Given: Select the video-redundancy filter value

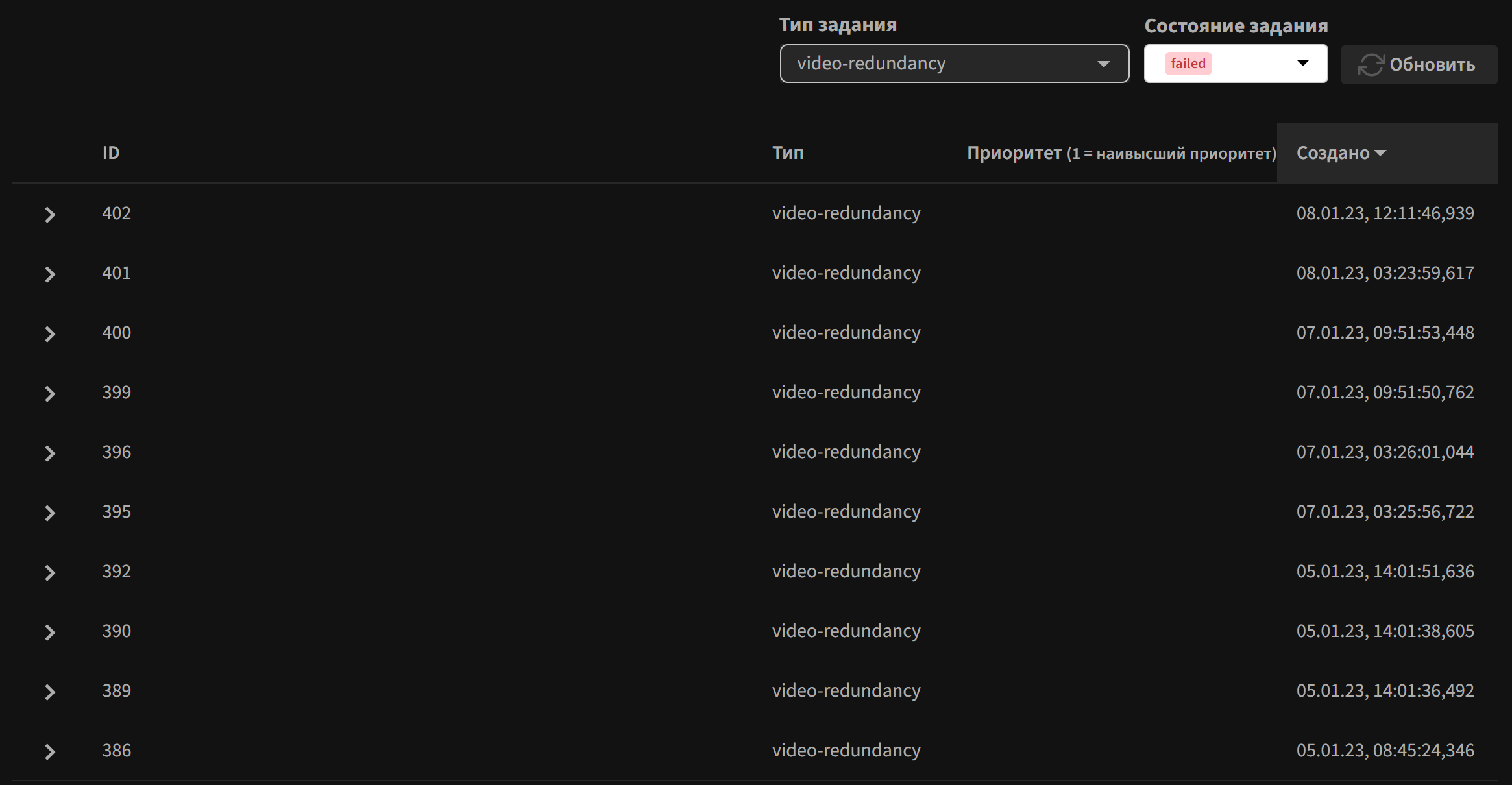Looking at the screenshot, I should (872, 64).
